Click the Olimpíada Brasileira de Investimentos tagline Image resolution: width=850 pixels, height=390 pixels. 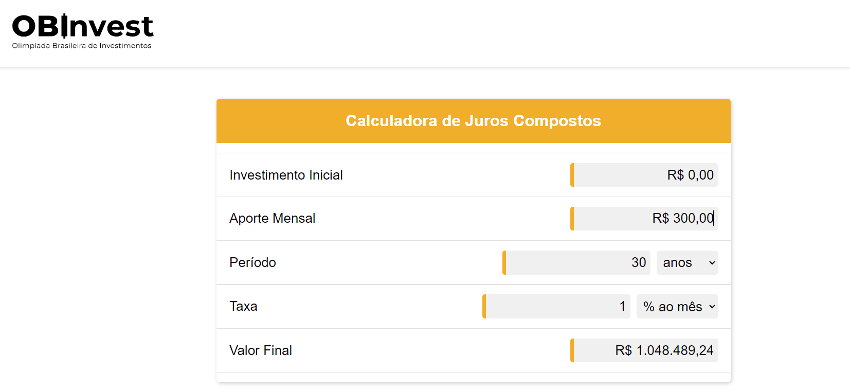click(x=82, y=46)
